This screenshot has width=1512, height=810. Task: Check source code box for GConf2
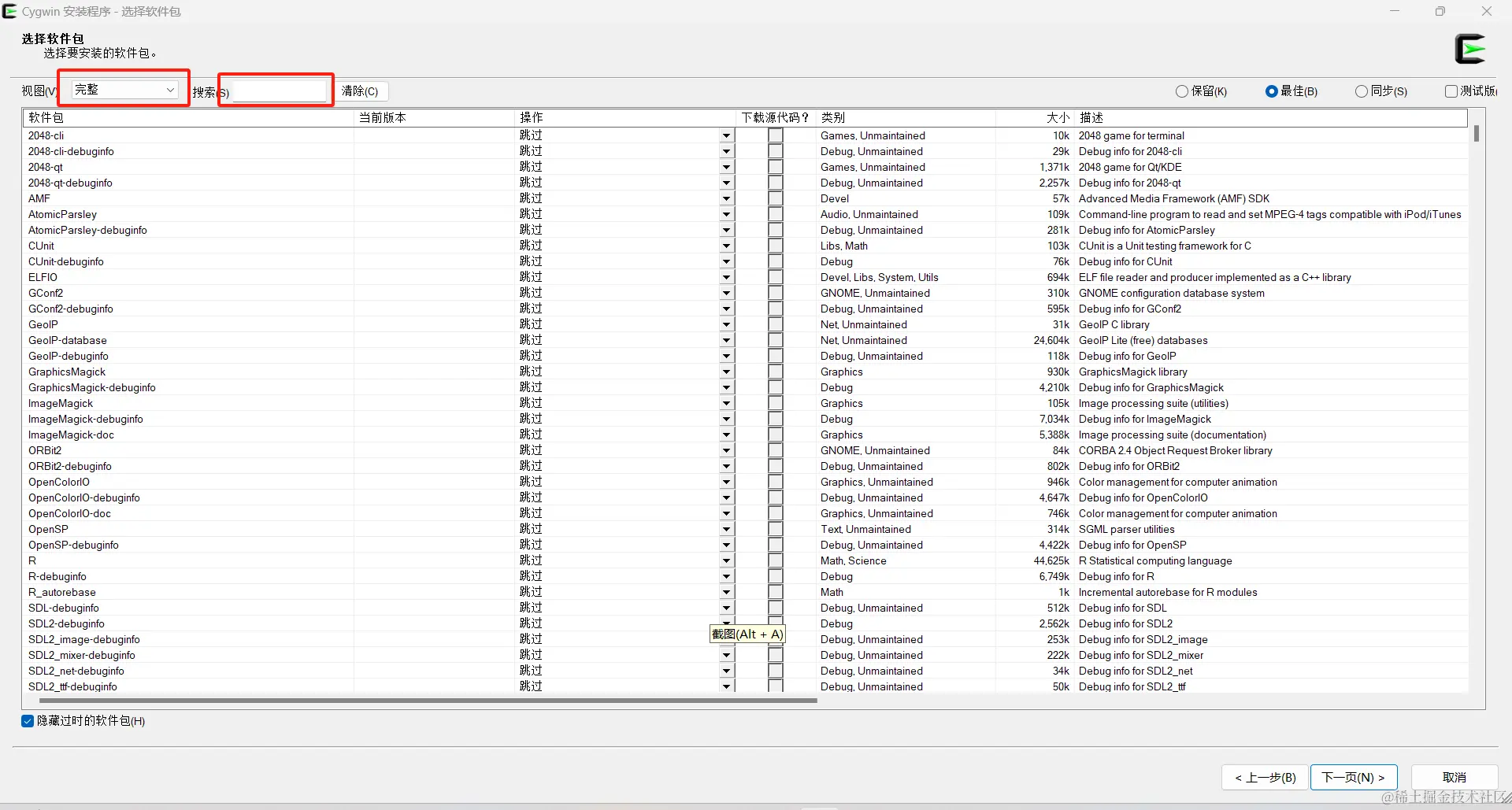(776, 293)
